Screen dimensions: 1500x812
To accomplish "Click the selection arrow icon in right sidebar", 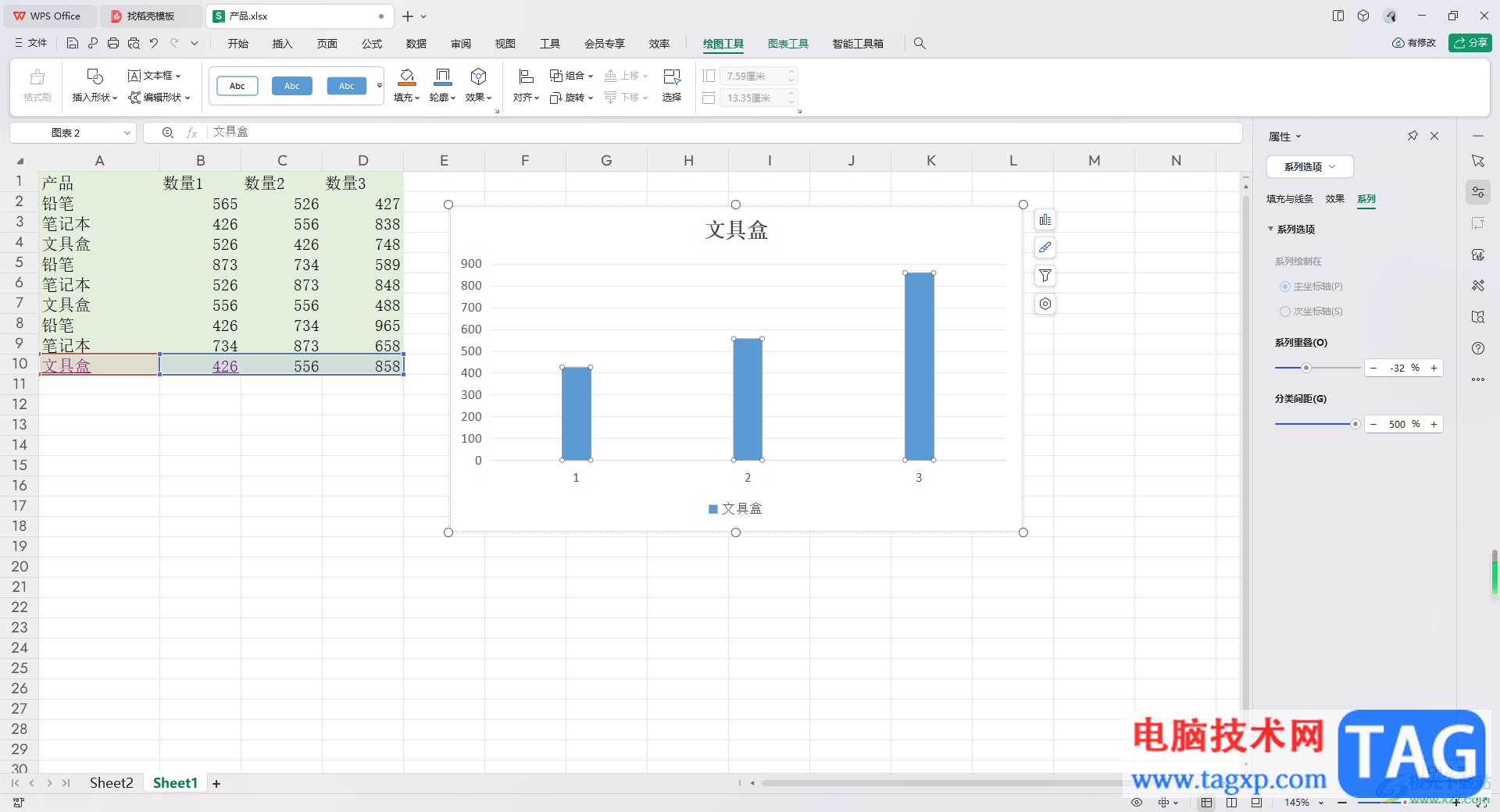I will coord(1478,161).
